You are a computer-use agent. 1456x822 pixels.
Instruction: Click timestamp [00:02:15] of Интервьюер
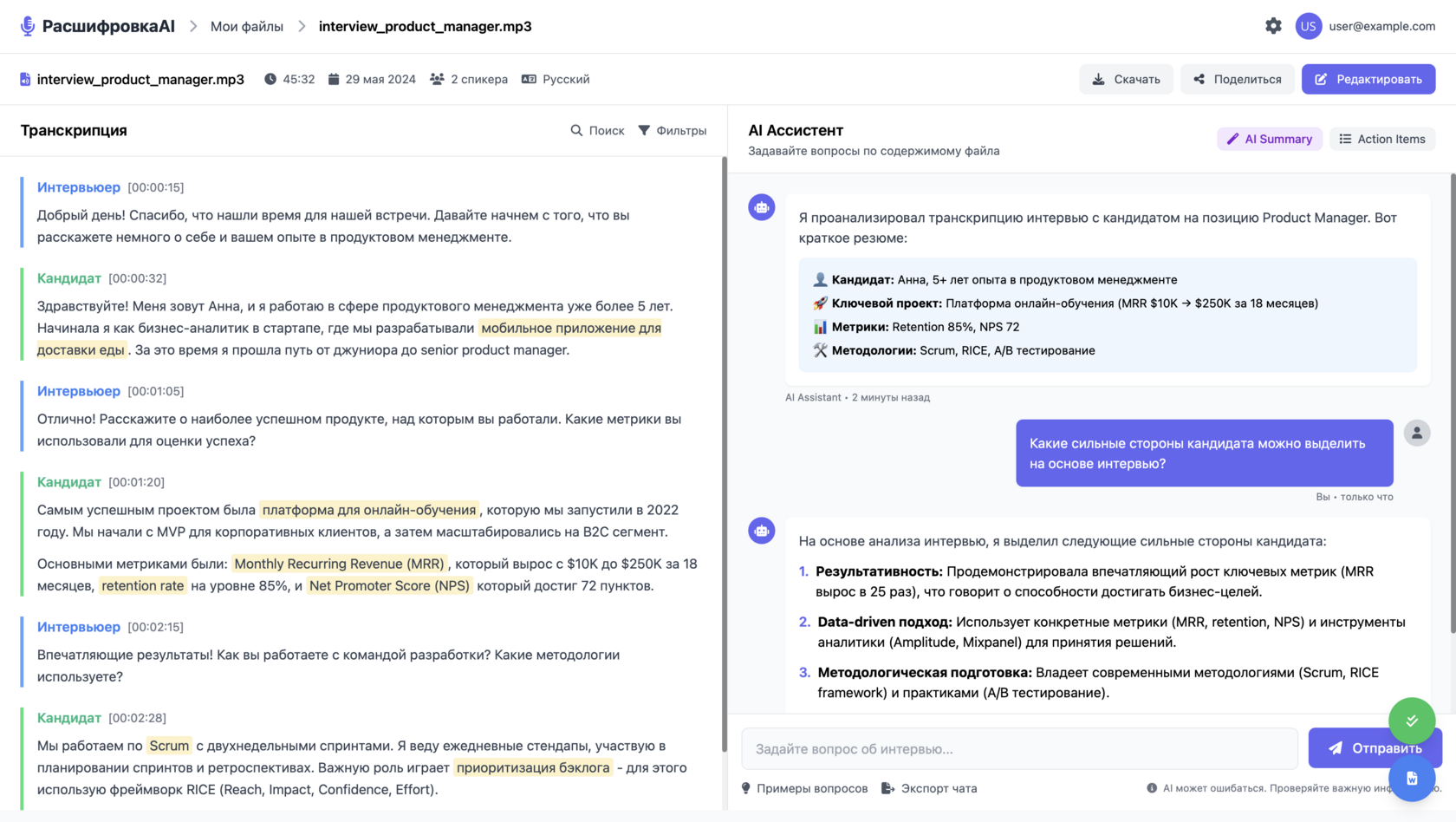tap(156, 627)
